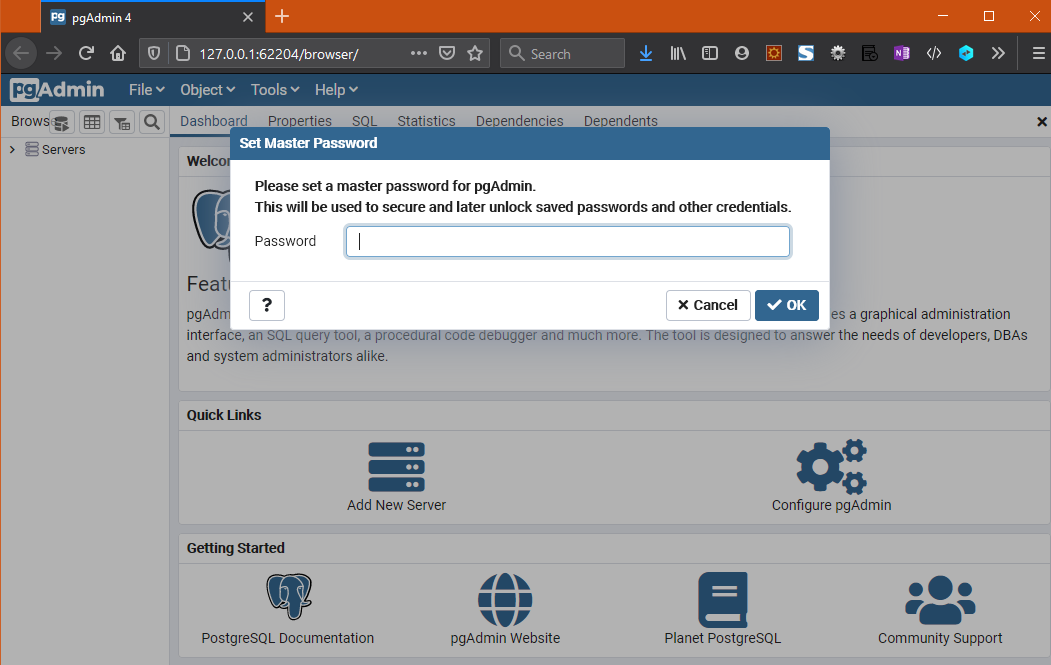
Task: Click the pgAdmin Website globe icon
Action: pos(505,598)
